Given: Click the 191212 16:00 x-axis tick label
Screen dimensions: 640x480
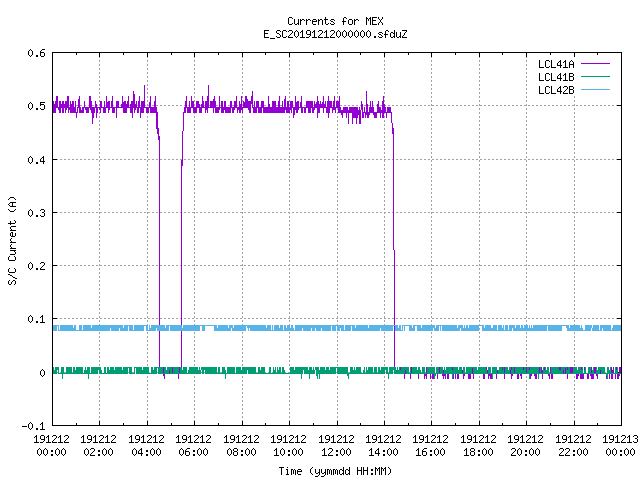Looking at the screenshot, I should coord(431,446).
